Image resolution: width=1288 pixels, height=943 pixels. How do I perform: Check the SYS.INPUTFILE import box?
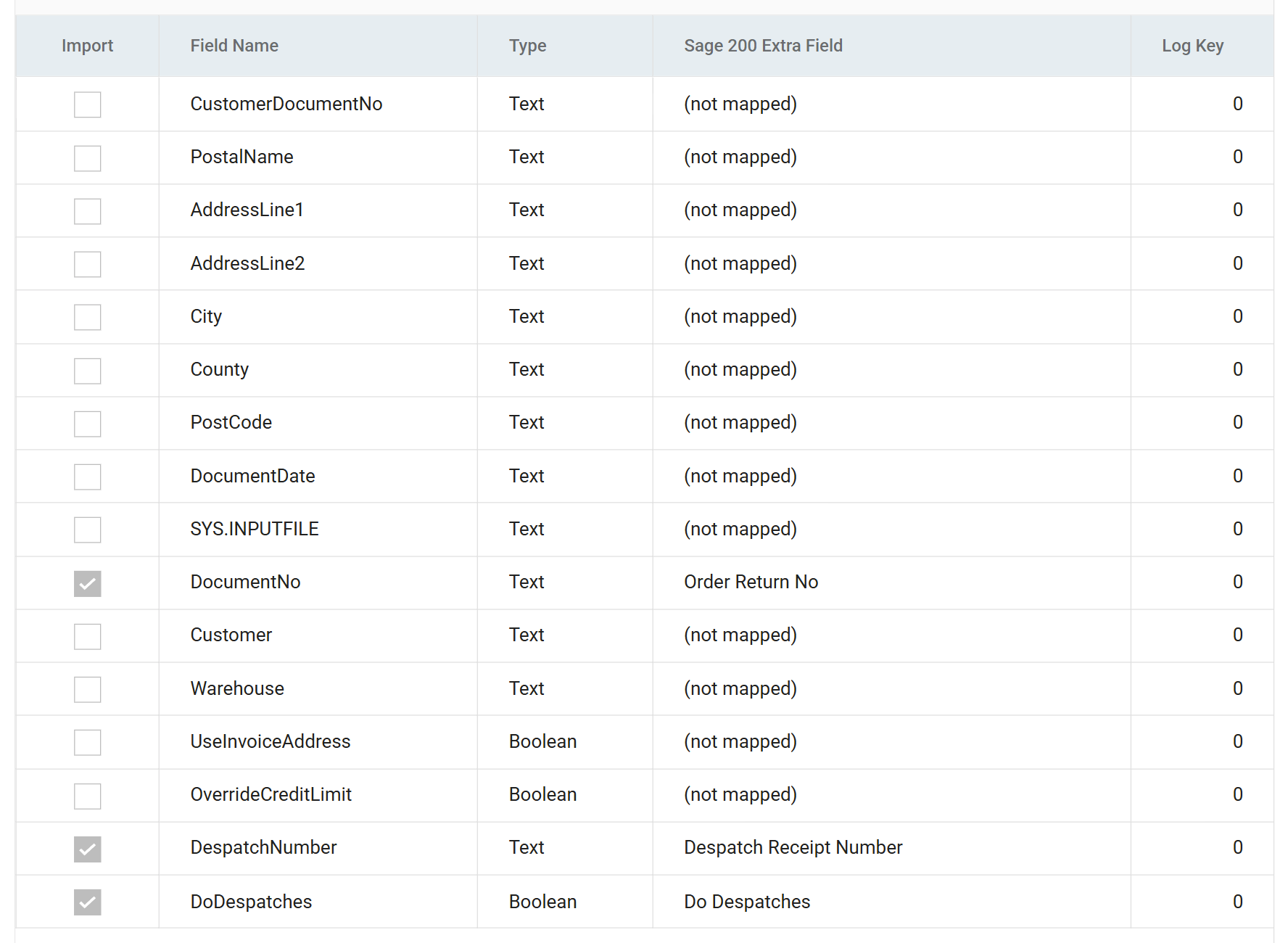[x=87, y=530]
